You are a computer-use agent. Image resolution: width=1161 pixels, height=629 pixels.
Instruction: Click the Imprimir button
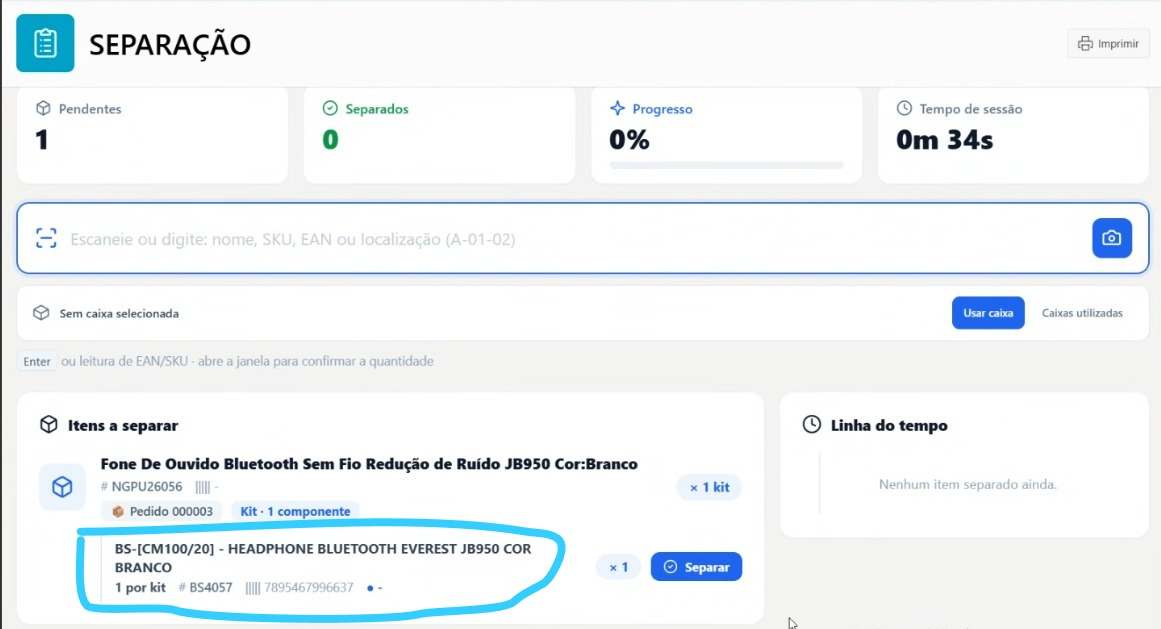click(x=1108, y=44)
